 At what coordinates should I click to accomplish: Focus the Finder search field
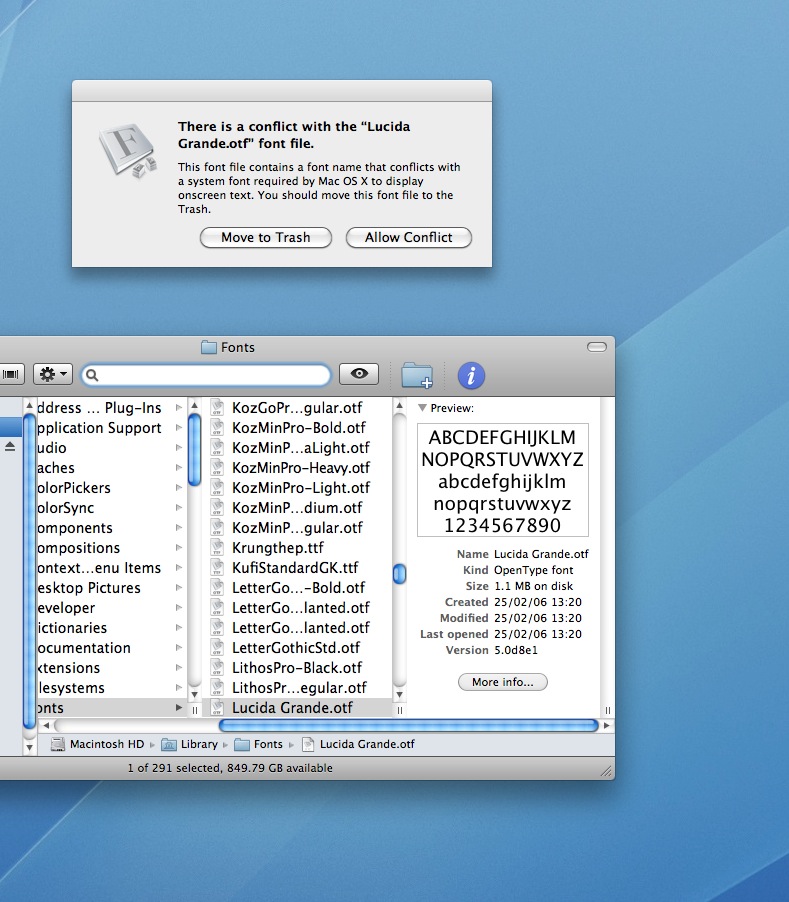click(206, 375)
